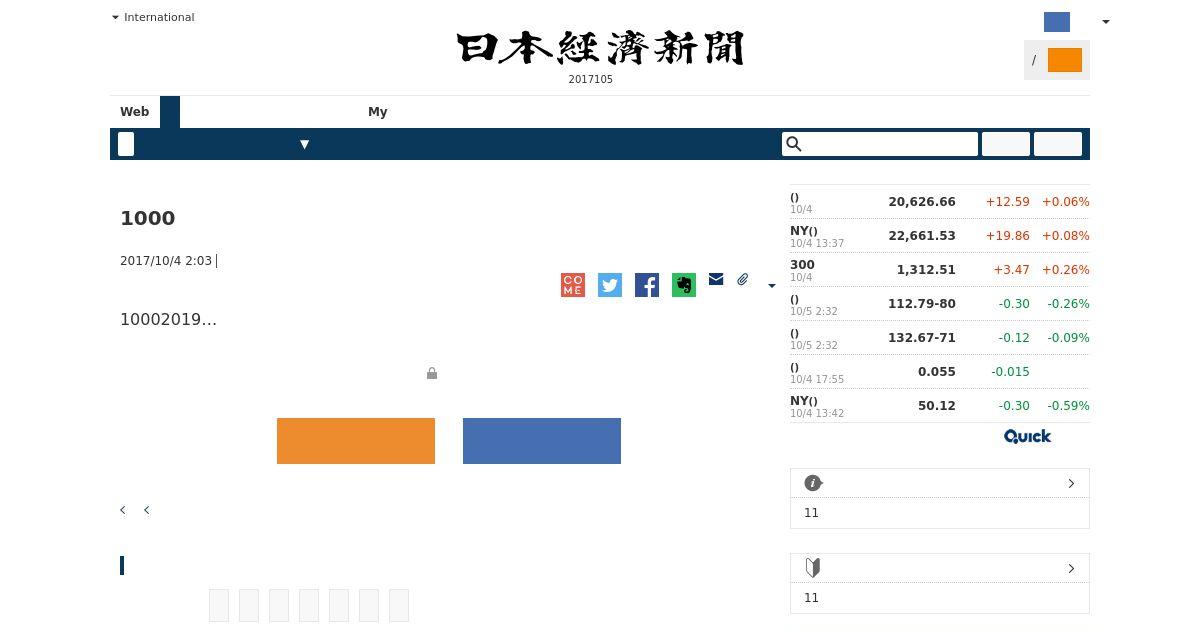Screen dimensions: 1200x630
Task: Open the My tab
Action: 378,112
